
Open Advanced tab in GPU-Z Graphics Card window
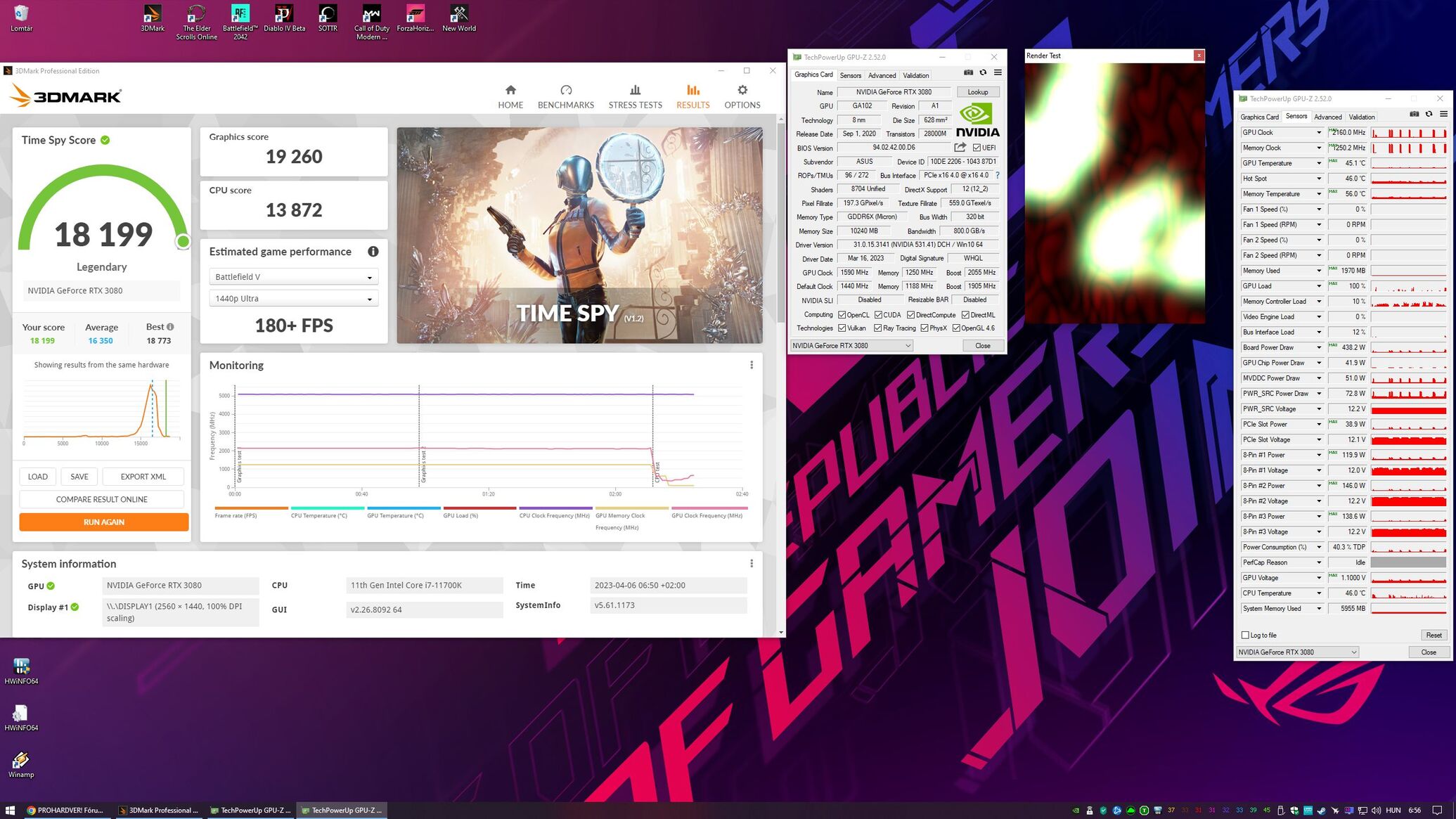point(882,75)
